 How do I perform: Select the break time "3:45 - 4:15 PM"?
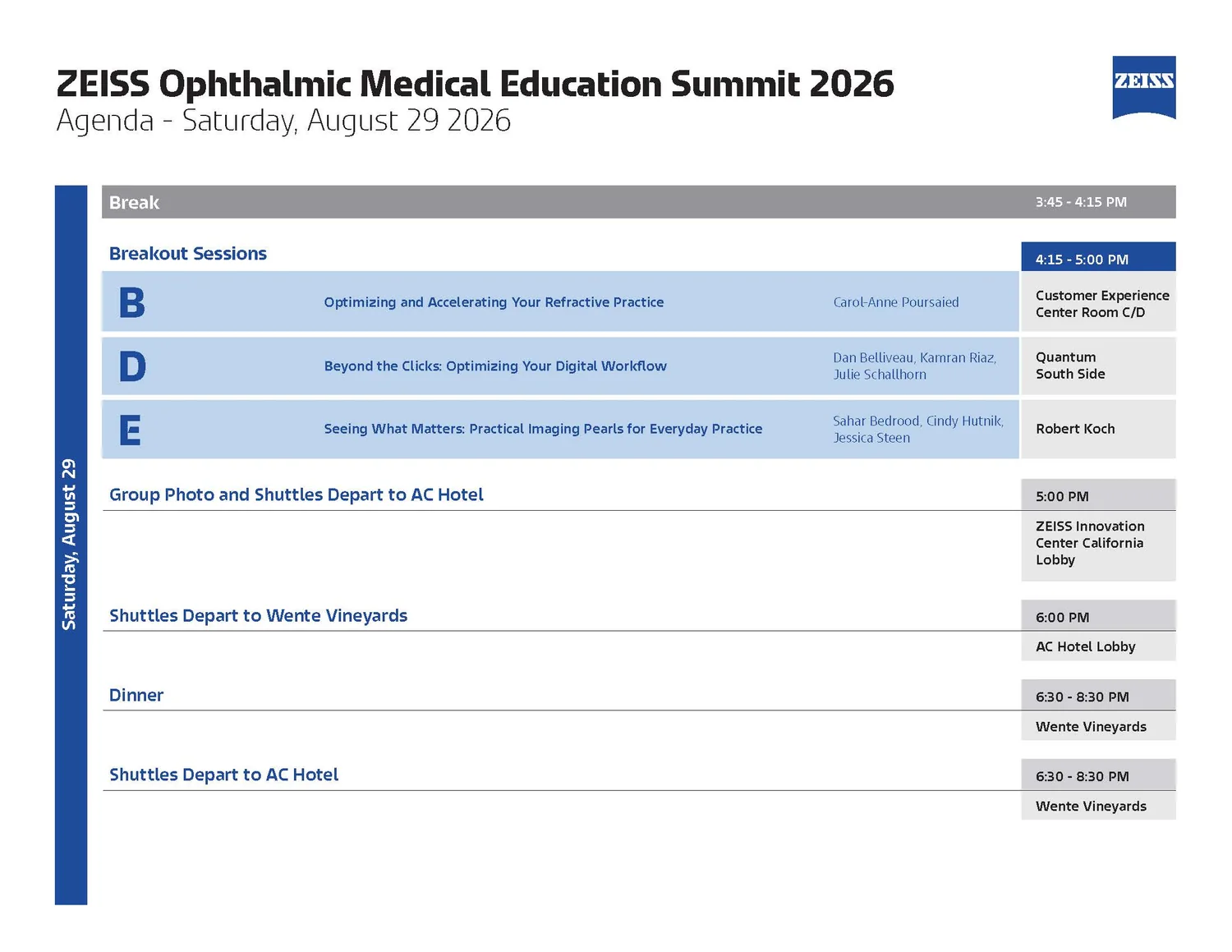pyautogui.click(x=1081, y=202)
